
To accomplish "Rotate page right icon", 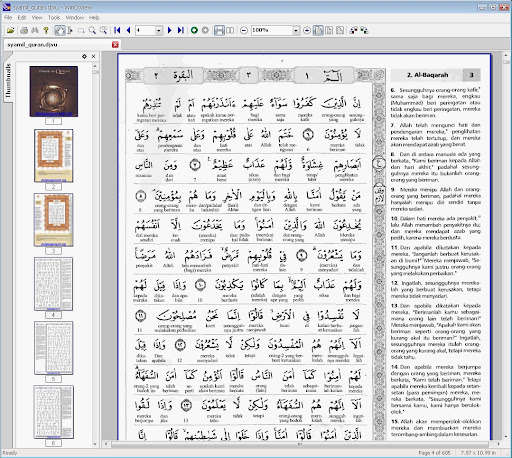I will [x=364, y=30].
